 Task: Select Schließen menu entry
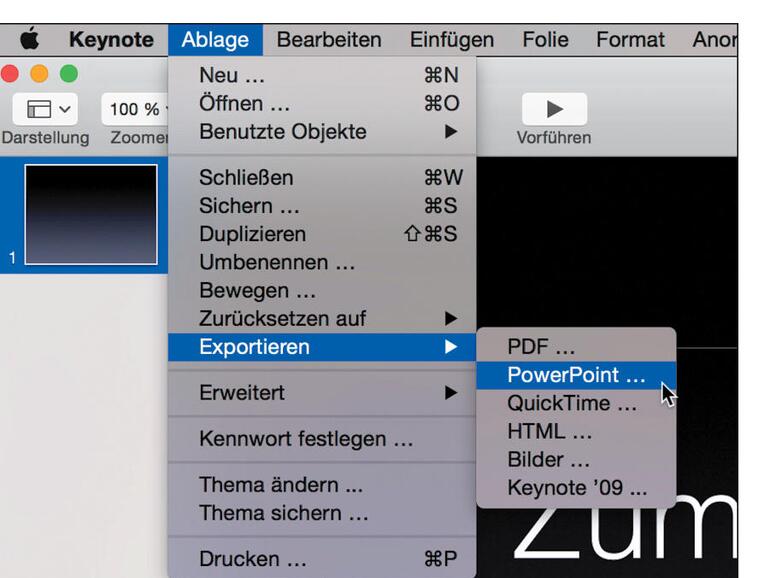click(322, 177)
